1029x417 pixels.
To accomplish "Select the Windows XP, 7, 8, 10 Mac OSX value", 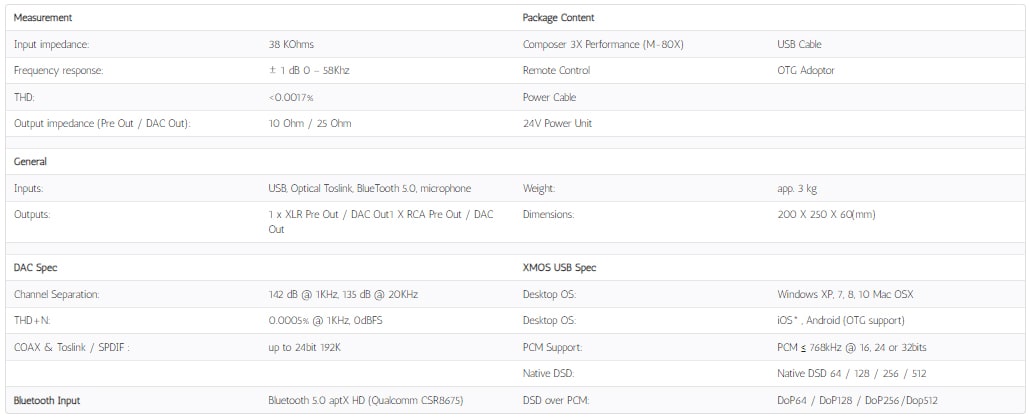I will 845,294.
